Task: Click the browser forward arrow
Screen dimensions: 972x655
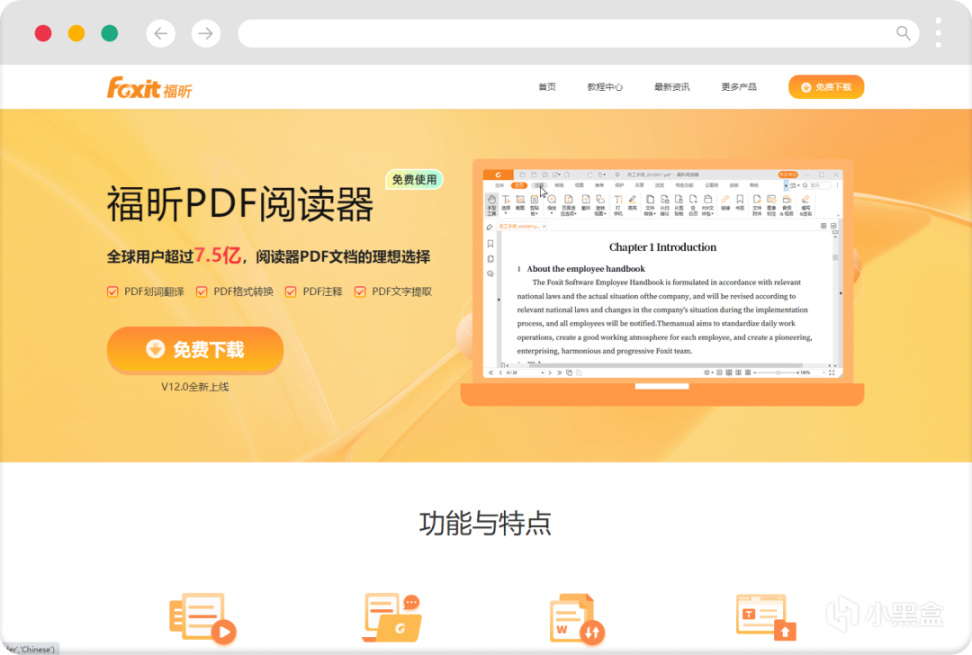Action: point(206,33)
